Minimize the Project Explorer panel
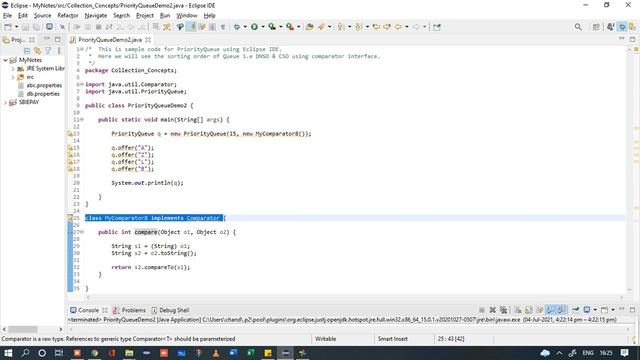640x360 pixels. [x=47, y=39]
